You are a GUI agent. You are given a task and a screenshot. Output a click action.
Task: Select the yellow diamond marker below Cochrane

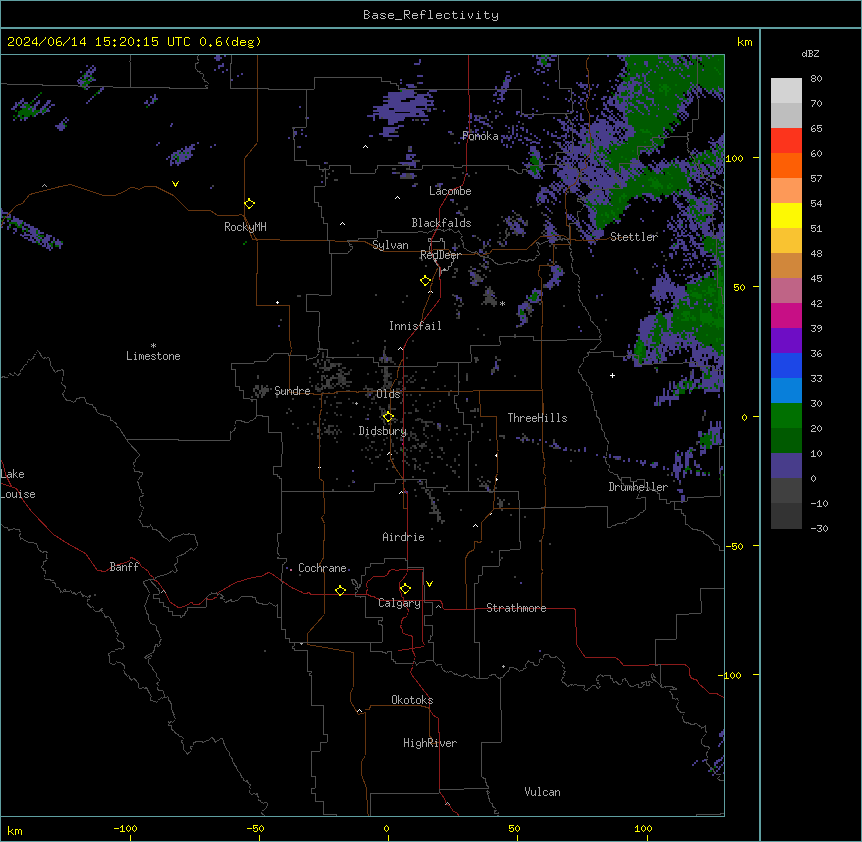340,590
